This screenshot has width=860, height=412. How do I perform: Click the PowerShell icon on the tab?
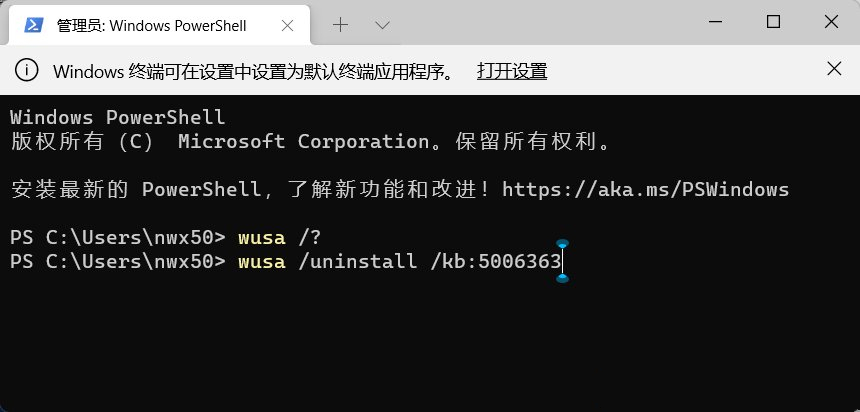point(35,23)
